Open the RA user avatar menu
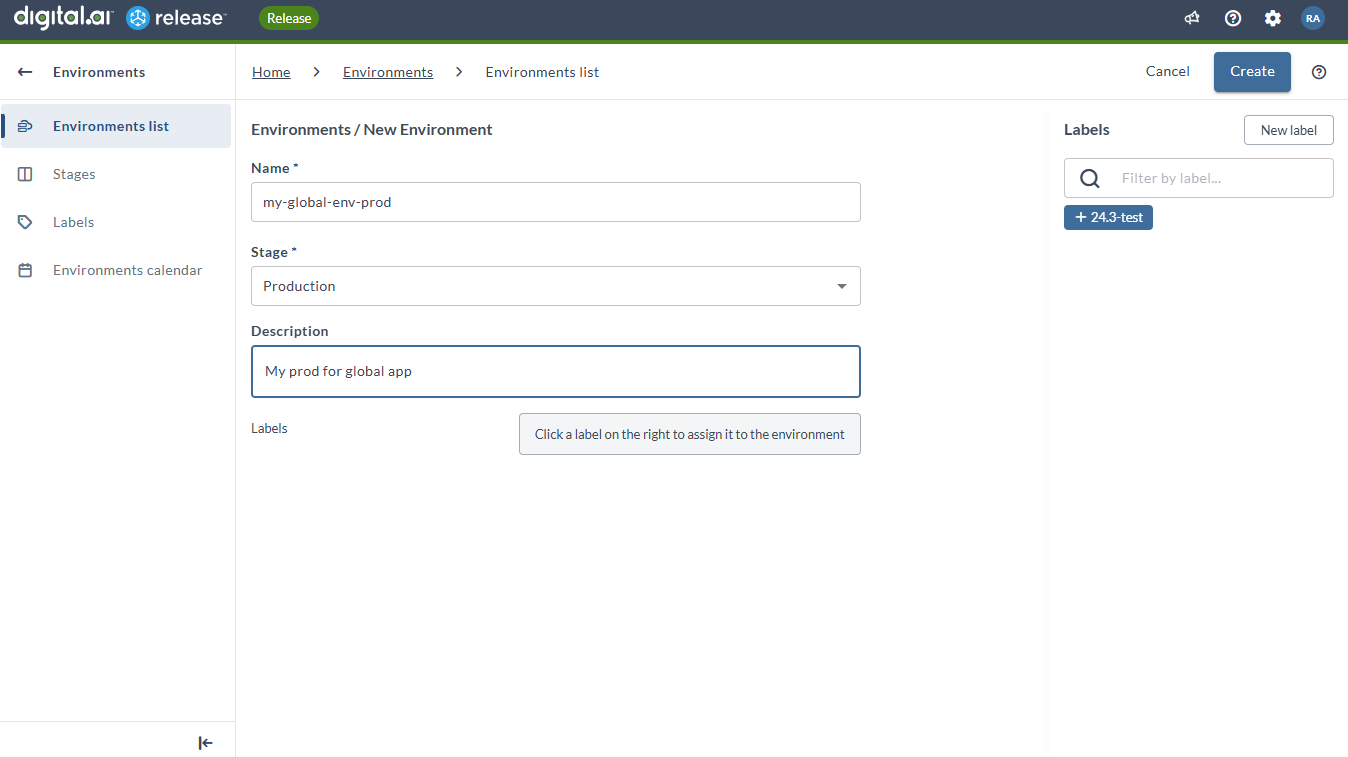 1313,18
